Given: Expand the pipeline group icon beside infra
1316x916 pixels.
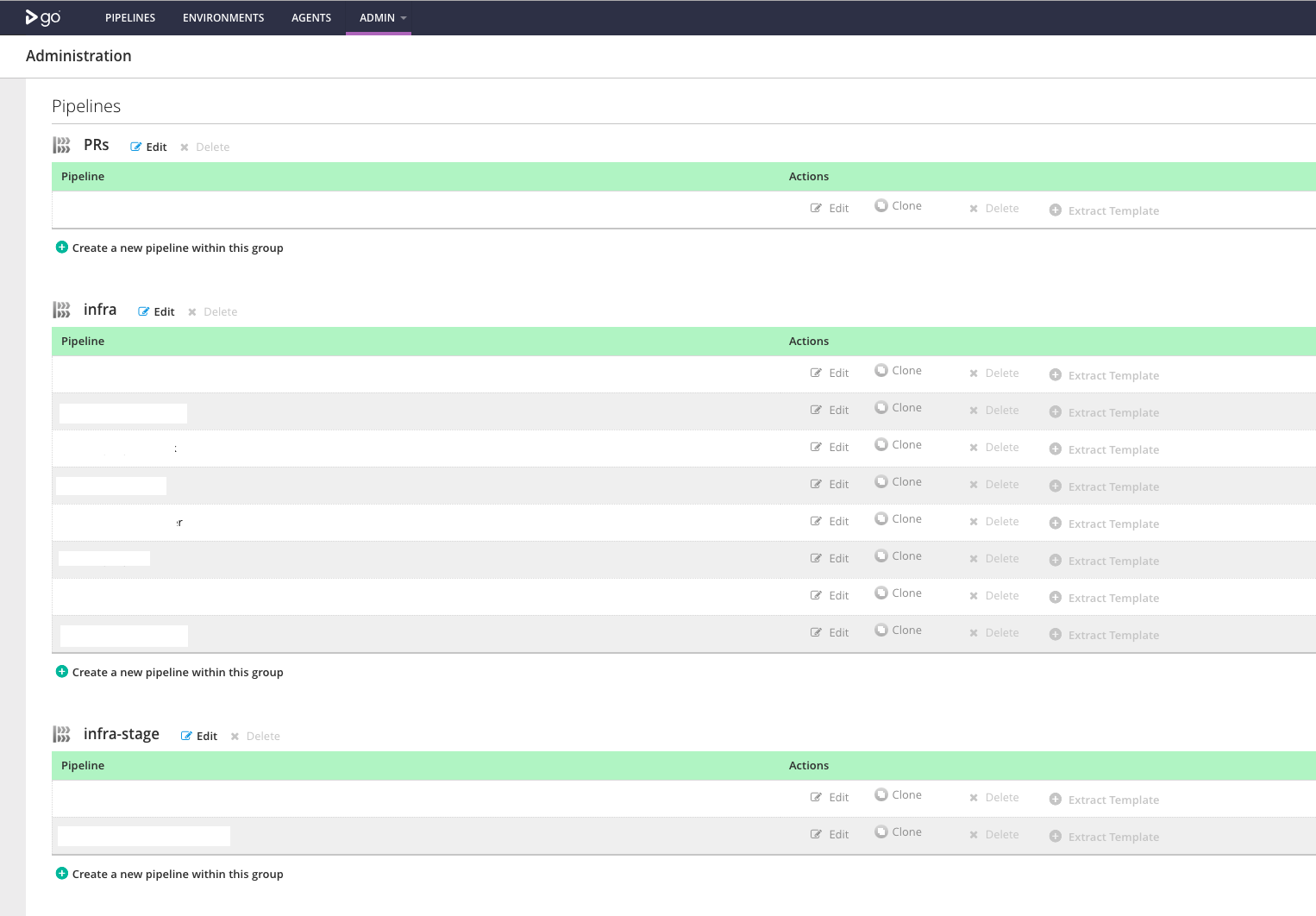Looking at the screenshot, I should click(x=61, y=309).
